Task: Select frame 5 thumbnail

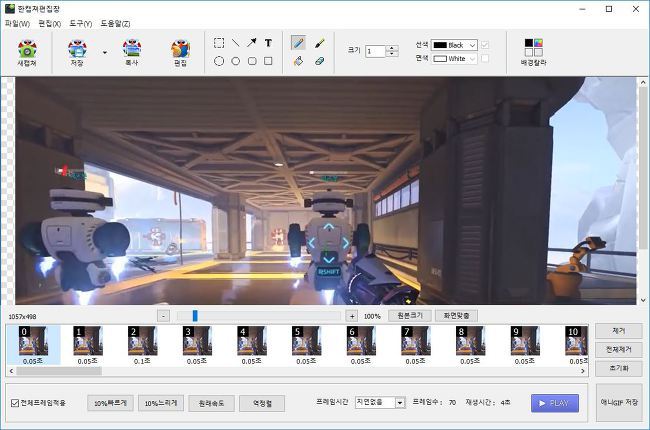Action: click(307, 341)
